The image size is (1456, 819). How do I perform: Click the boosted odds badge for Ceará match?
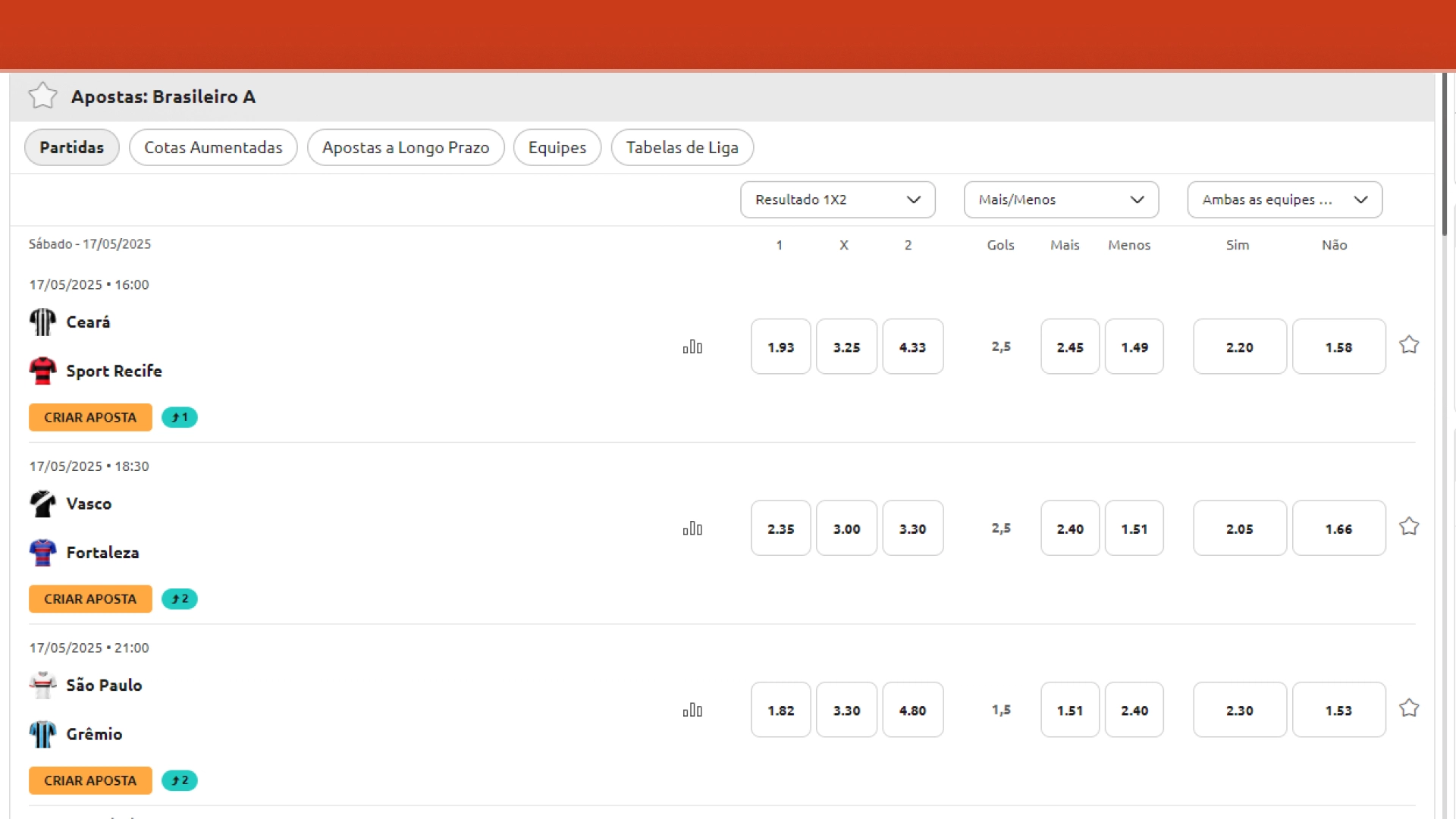coord(180,417)
